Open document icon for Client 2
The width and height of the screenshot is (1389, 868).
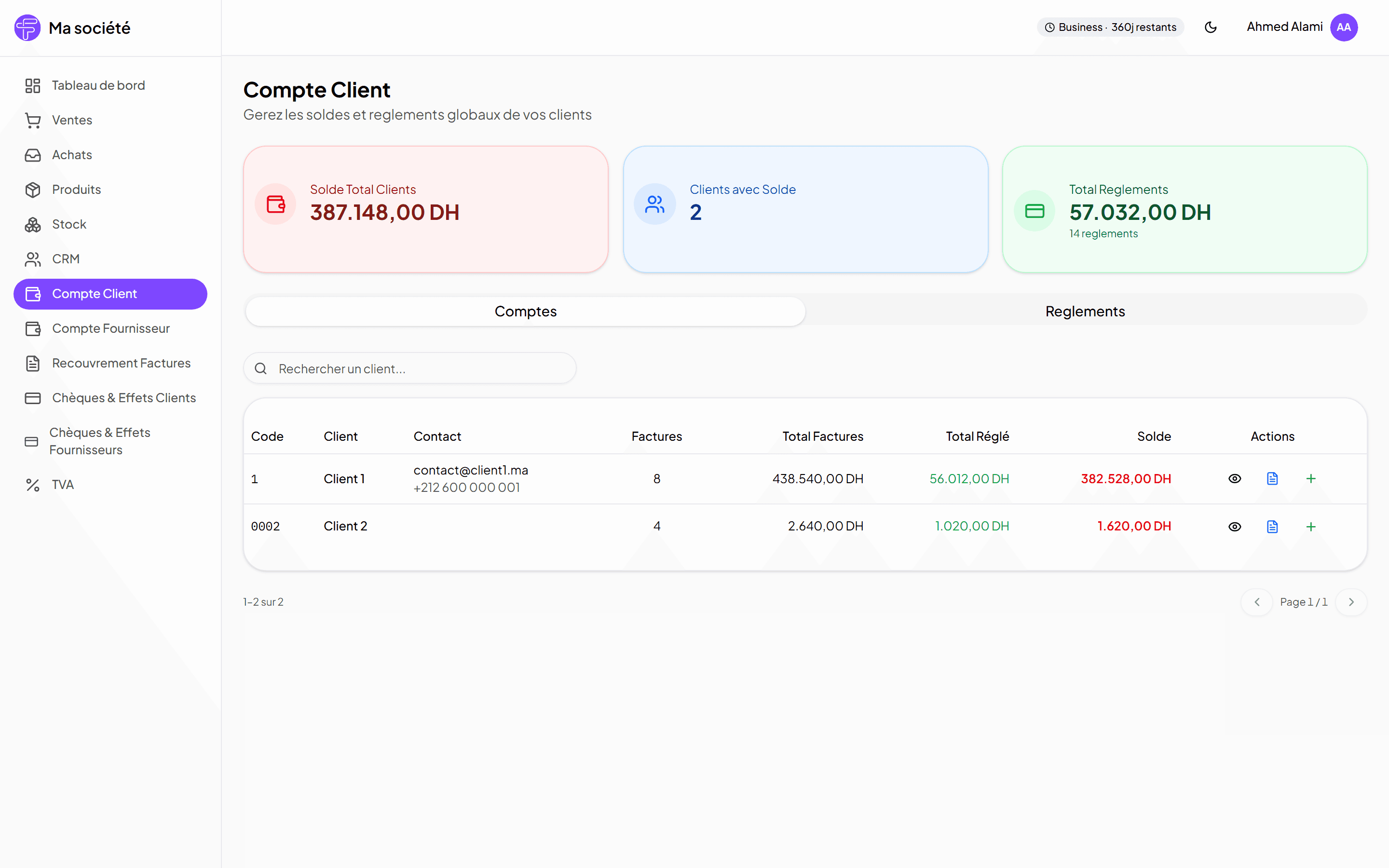tap(1272, 527)
